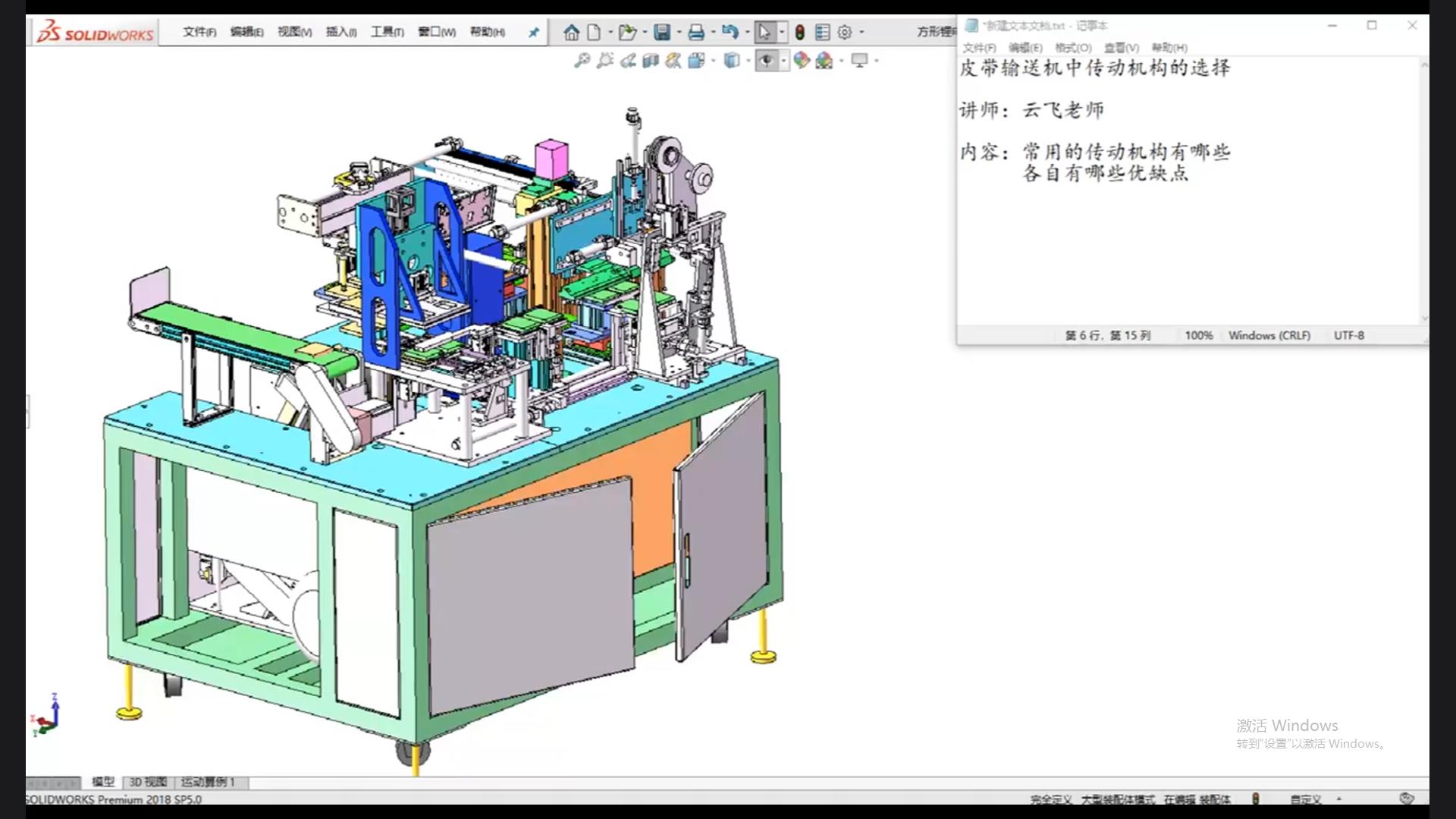Click the Apply Scene icon
This screenshot has height=819, width=1456.
[824, 60]
